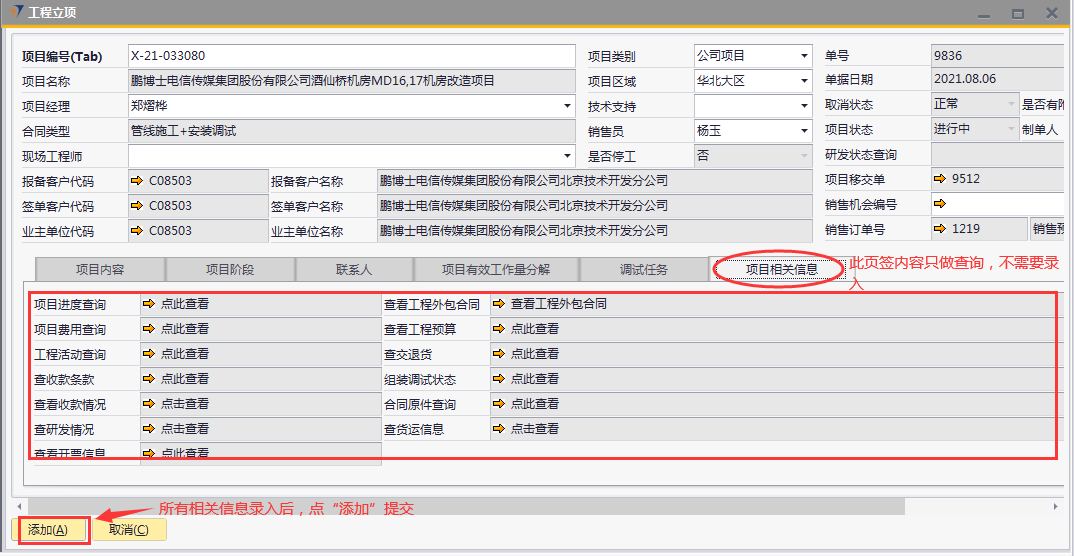Click arrow icon next to 项目费用查询
The width and height of the screenshot is (1074, 556).
149,329
